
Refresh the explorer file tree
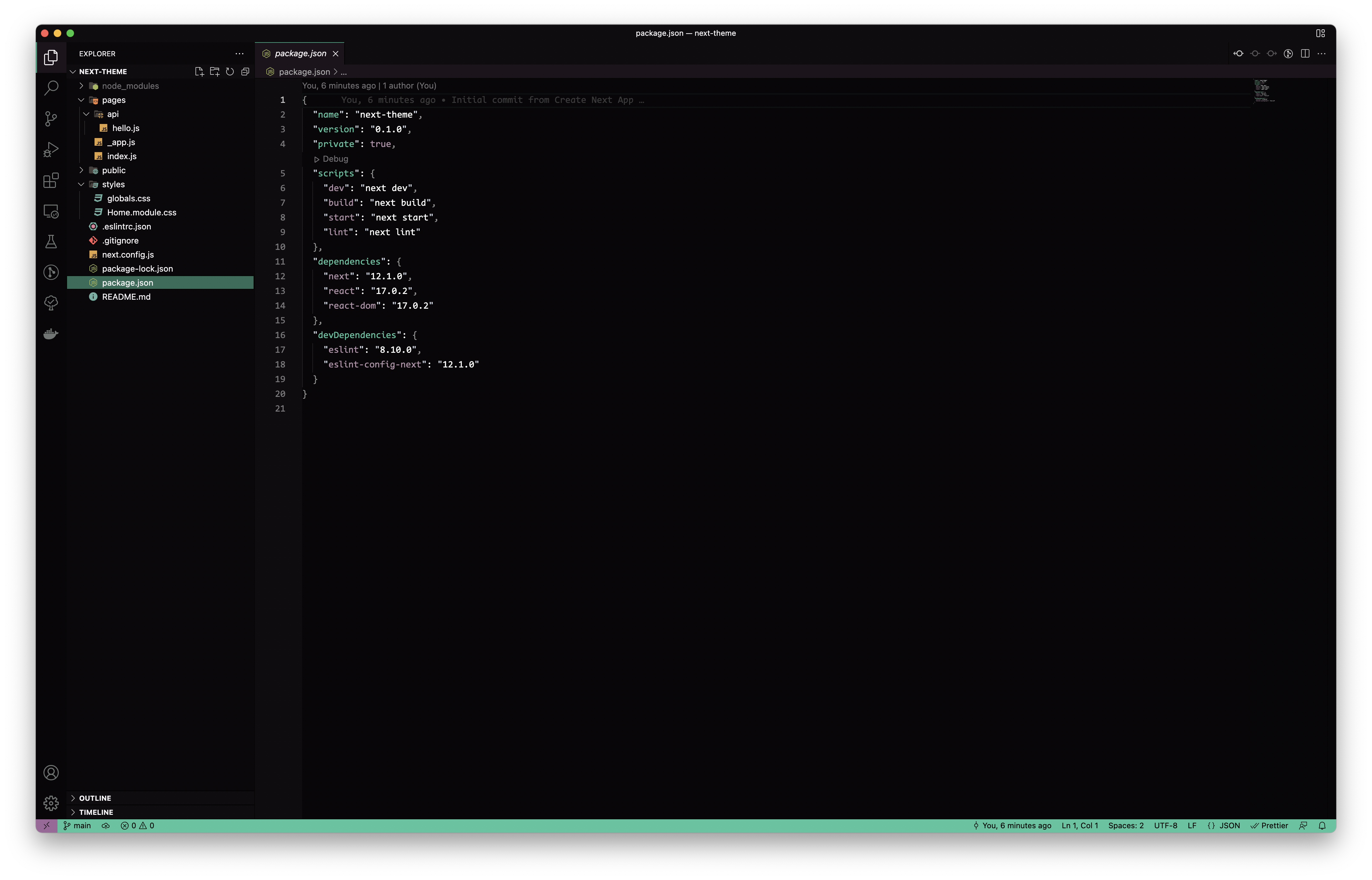[230, 72]
